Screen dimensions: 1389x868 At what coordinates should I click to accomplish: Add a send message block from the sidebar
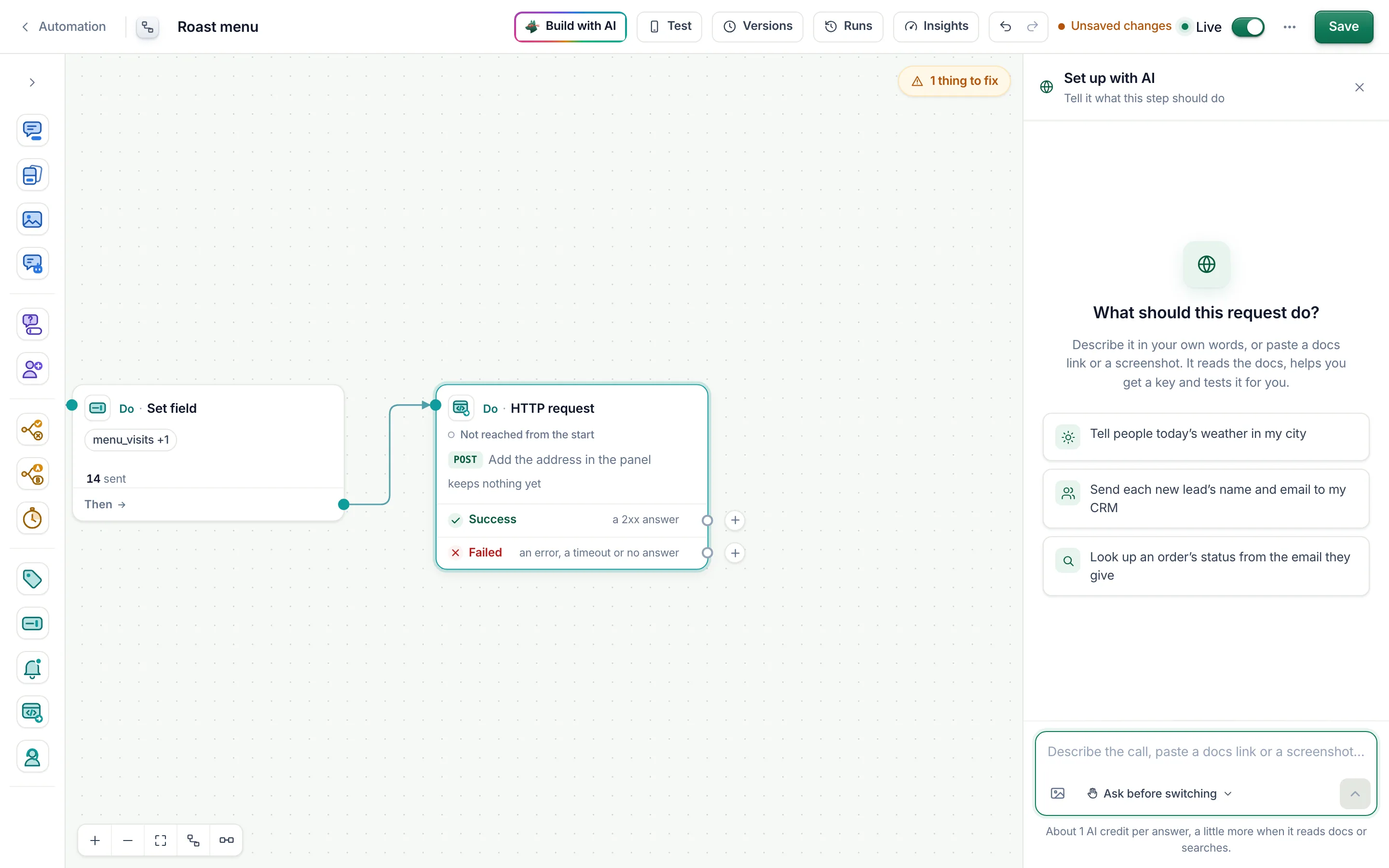32,130
